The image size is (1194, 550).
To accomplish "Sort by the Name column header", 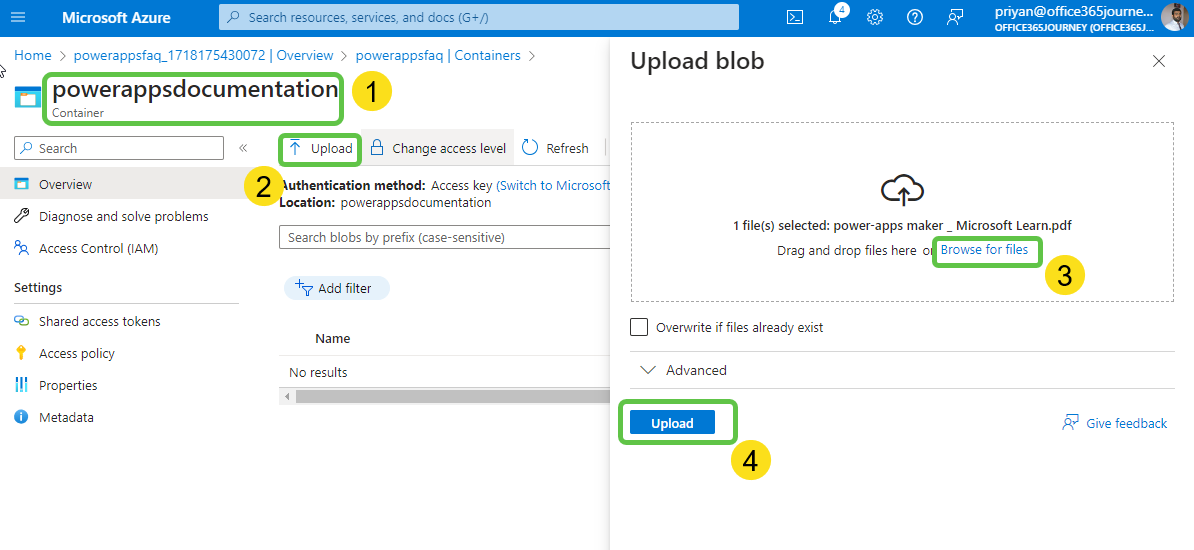I will click(x=333, y=338).
